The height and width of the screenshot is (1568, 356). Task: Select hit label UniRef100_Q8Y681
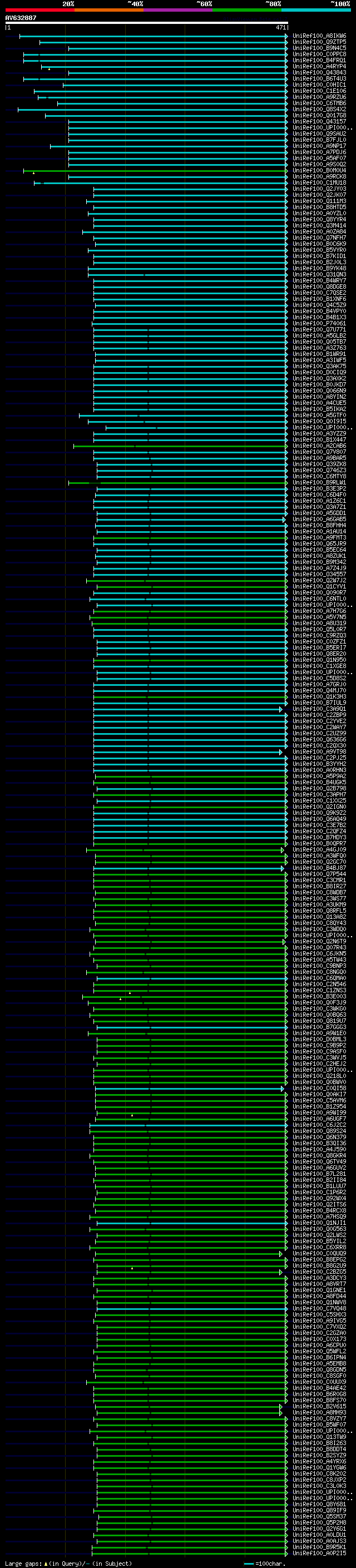[x=319, y=1504]
